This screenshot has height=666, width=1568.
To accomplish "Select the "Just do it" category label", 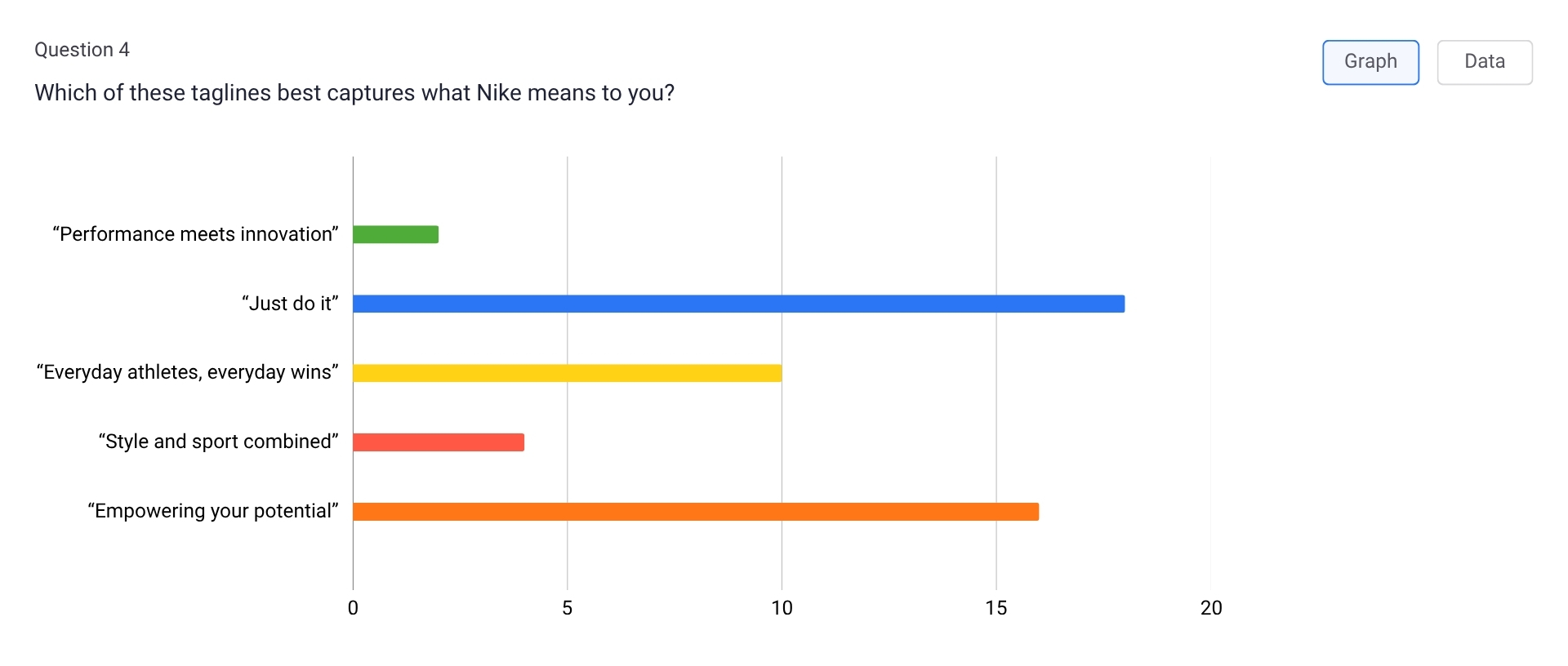I will click(x=290, y=304).
